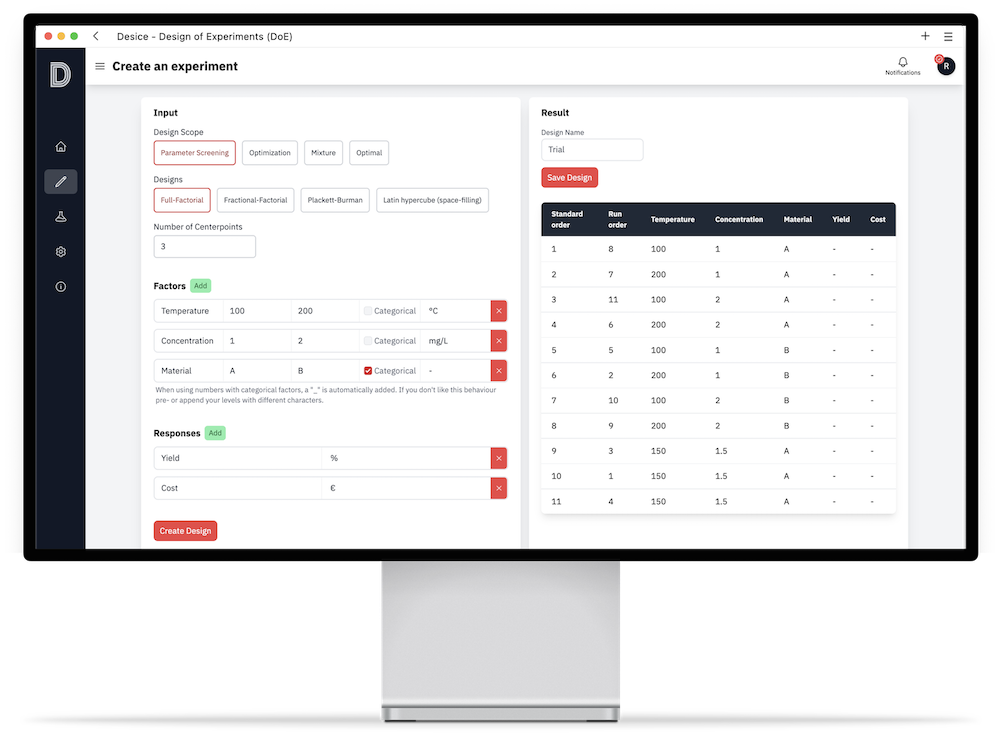Open the Home page from sidebar
The height and width of the screenshot is (739, 1000).
61,147
